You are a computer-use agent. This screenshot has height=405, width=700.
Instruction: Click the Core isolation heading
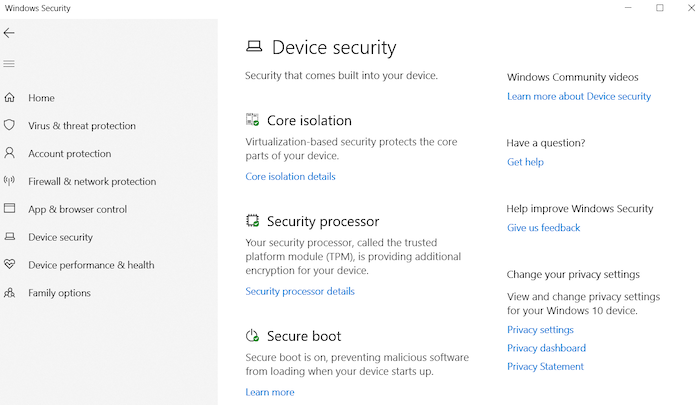coord(309,121)
